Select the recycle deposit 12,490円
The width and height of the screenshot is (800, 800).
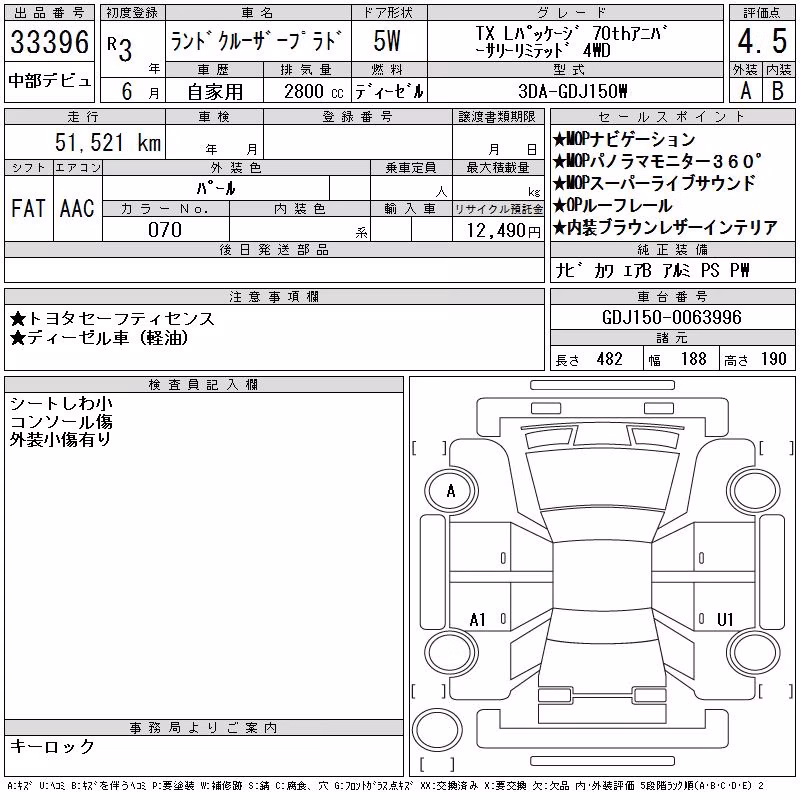click(504, 231)
